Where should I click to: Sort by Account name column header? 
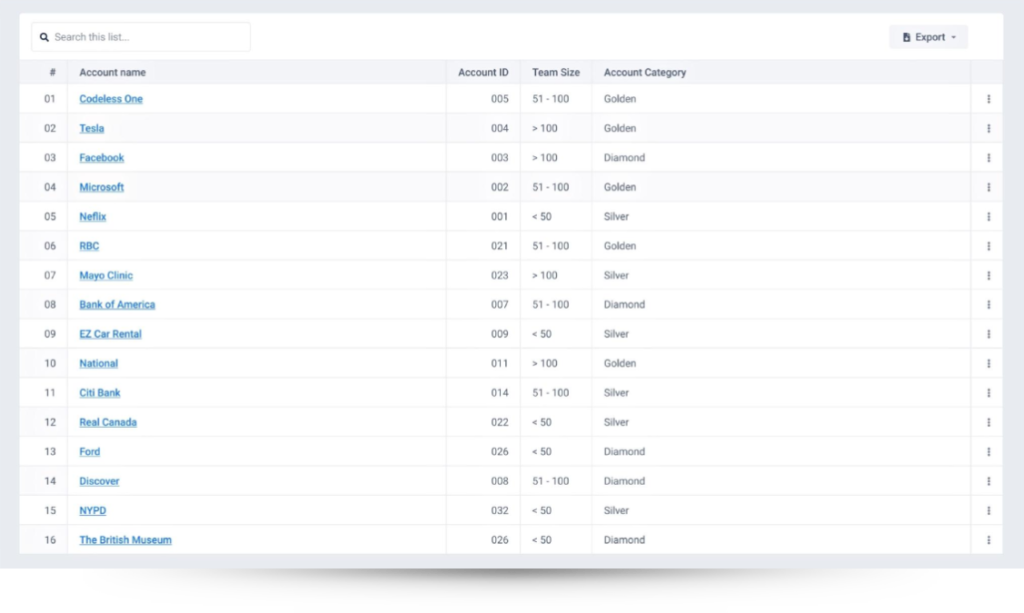(x=112, y=72)
